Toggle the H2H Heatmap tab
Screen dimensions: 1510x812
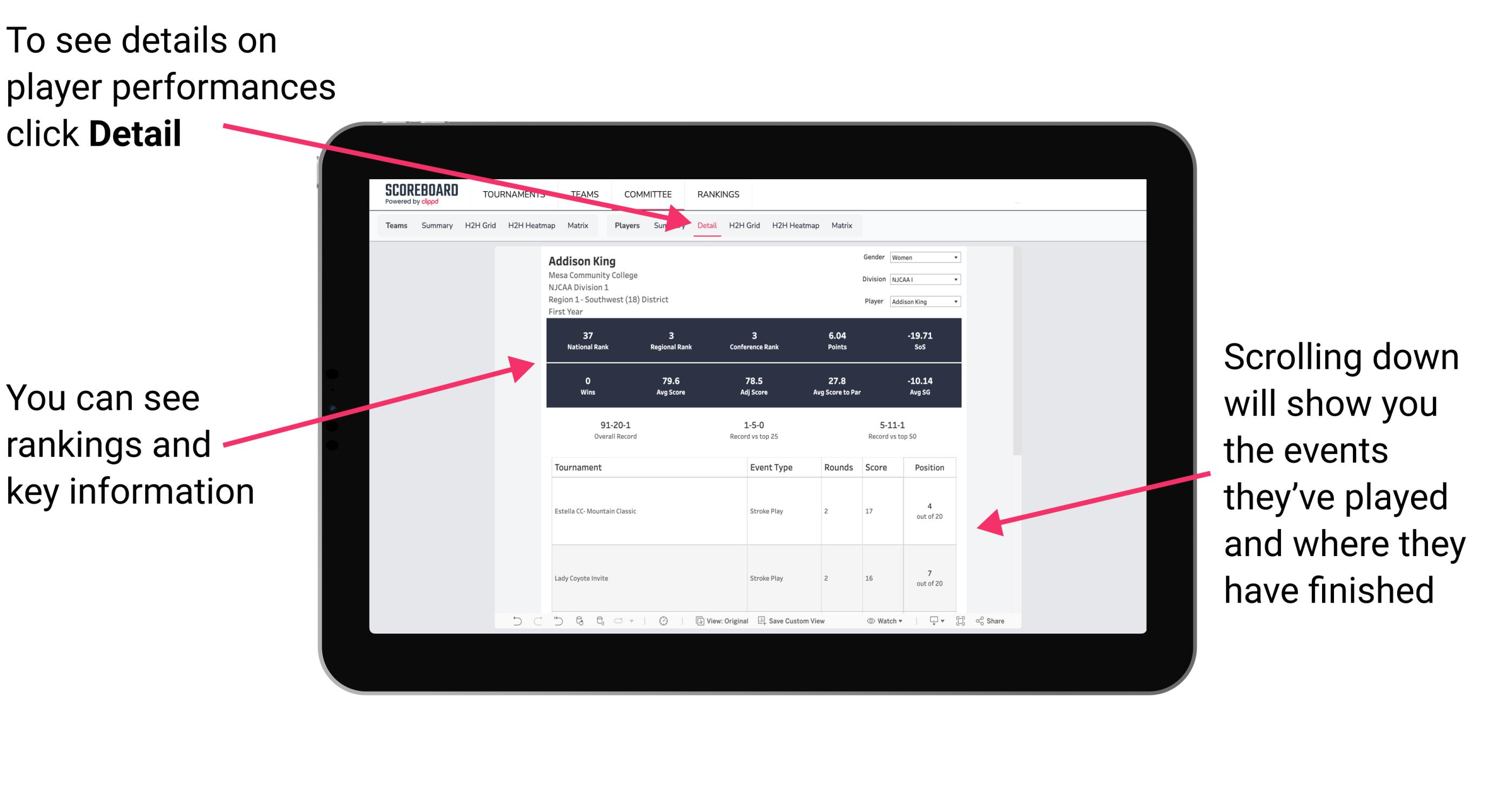point(795,225)
